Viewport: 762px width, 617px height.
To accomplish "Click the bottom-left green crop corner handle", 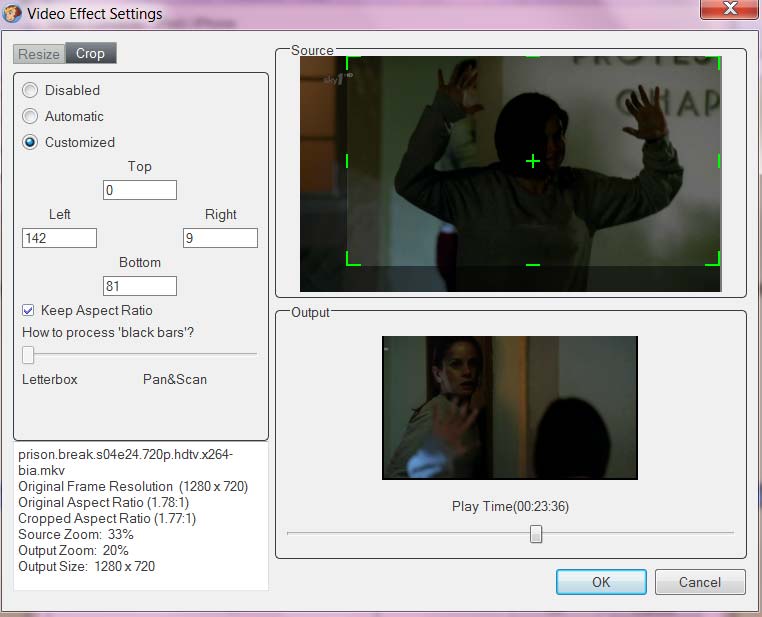I will 353,258.
